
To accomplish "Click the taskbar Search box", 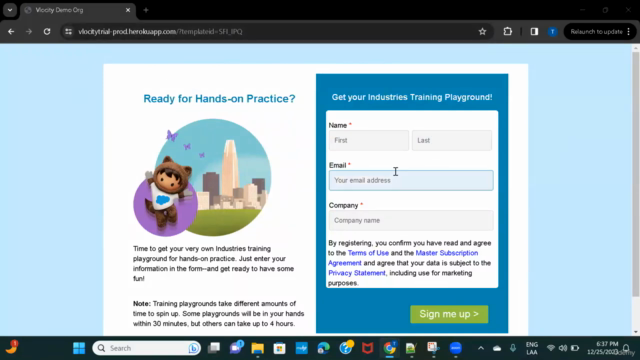I will [x=147, y=348].
